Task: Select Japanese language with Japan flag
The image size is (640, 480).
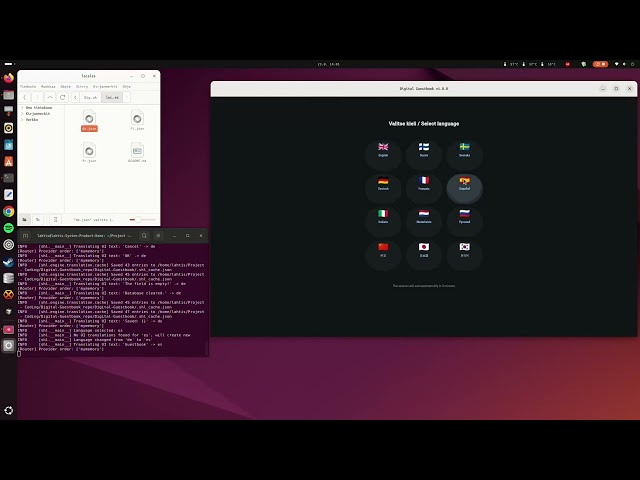Action: point(424,254)
